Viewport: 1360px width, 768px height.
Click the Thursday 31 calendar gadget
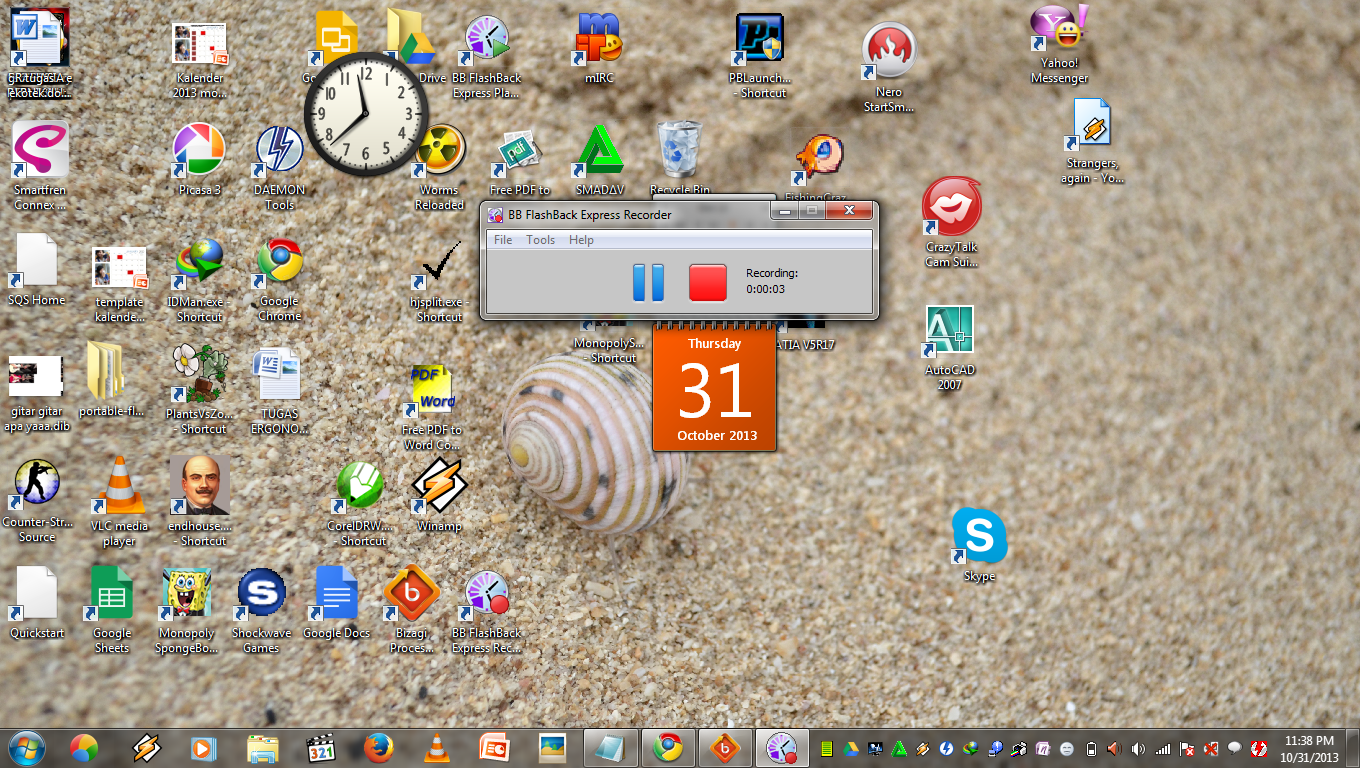[x=715, y=388]
